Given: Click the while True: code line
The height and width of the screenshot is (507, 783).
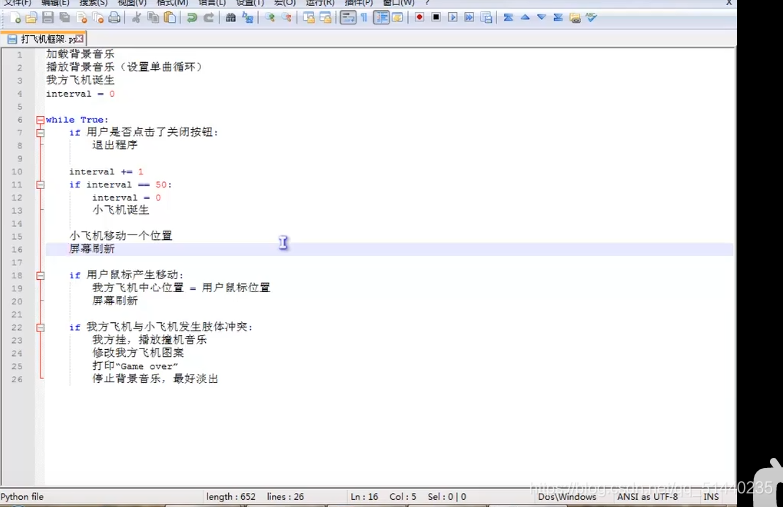Looking at the screenshot, I should coord(77,120).
